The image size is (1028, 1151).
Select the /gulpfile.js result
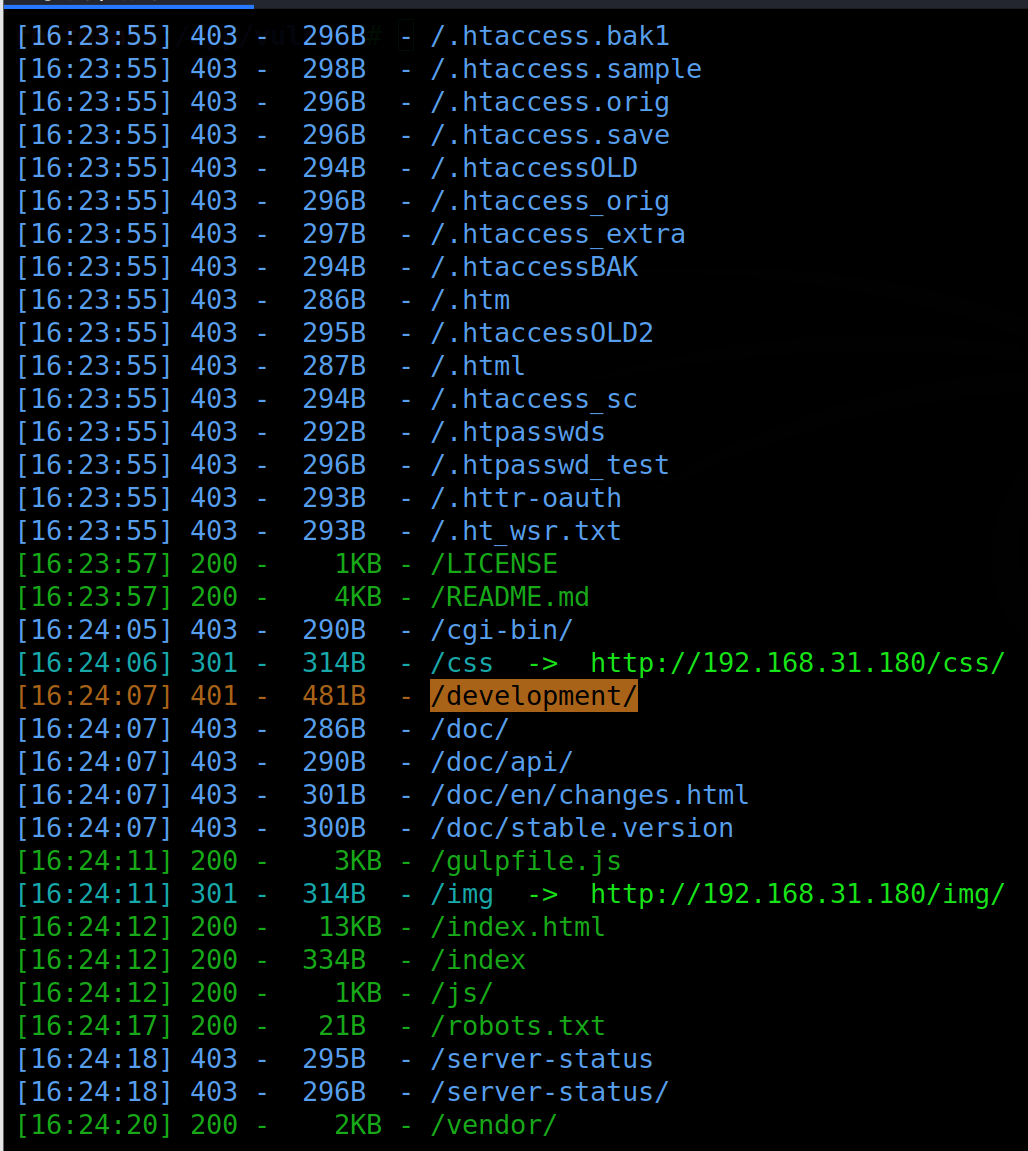(526, 862)
